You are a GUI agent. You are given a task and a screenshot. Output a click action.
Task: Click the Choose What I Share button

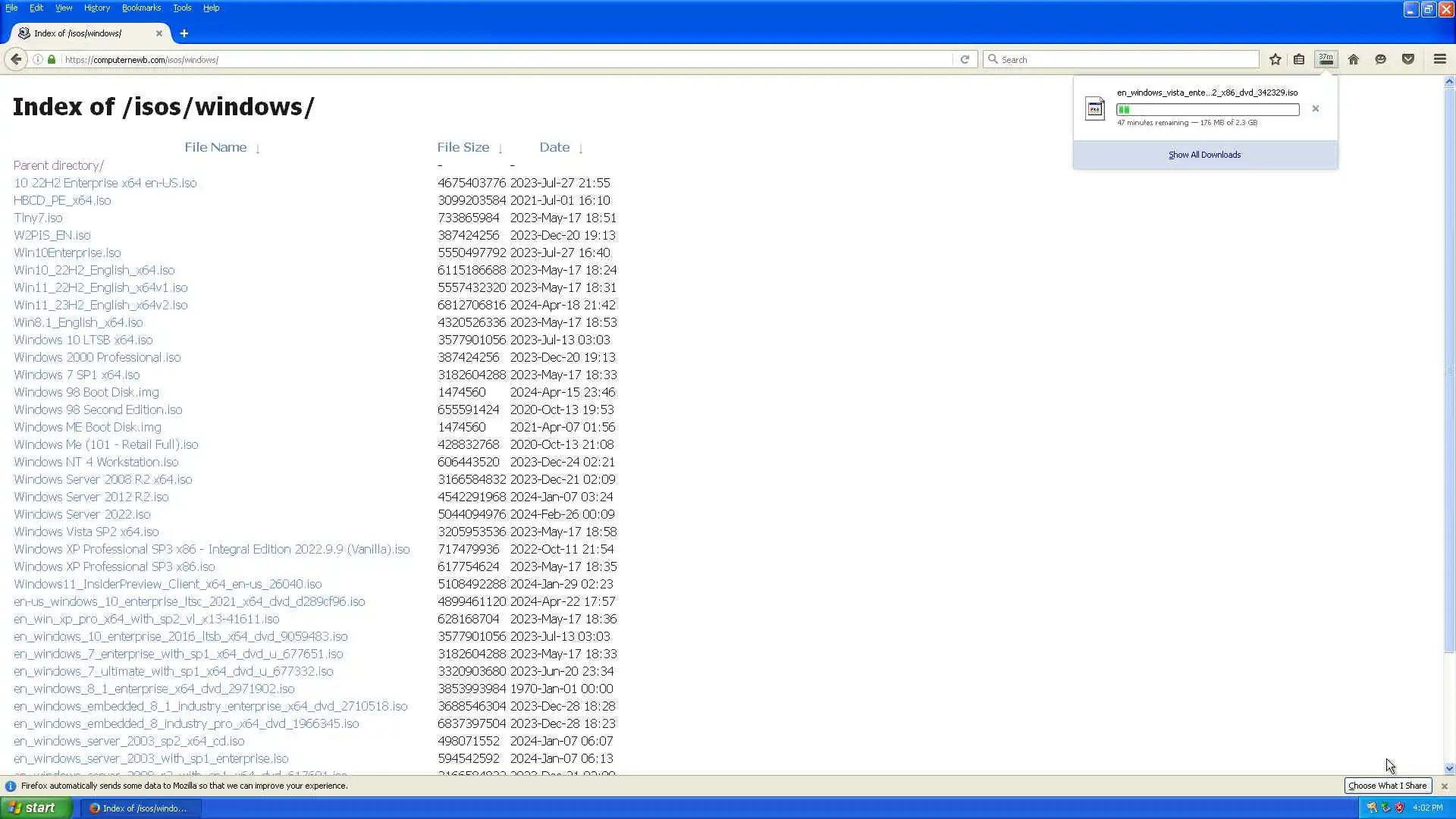(1387, 786)
